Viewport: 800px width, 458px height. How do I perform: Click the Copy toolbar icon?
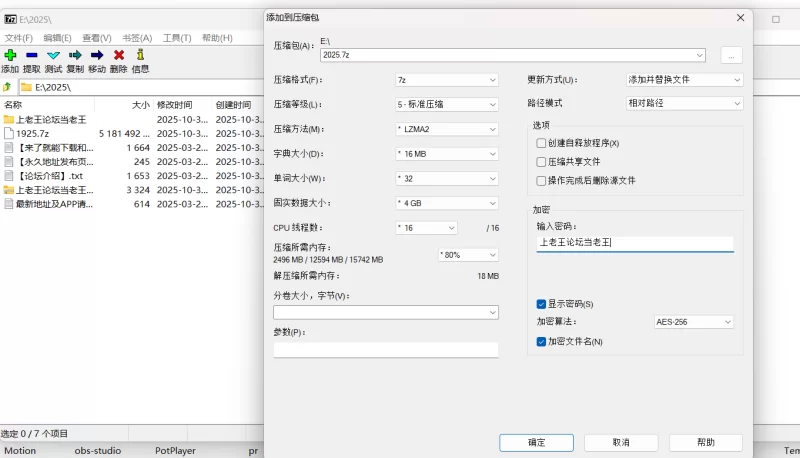[75, 55]
